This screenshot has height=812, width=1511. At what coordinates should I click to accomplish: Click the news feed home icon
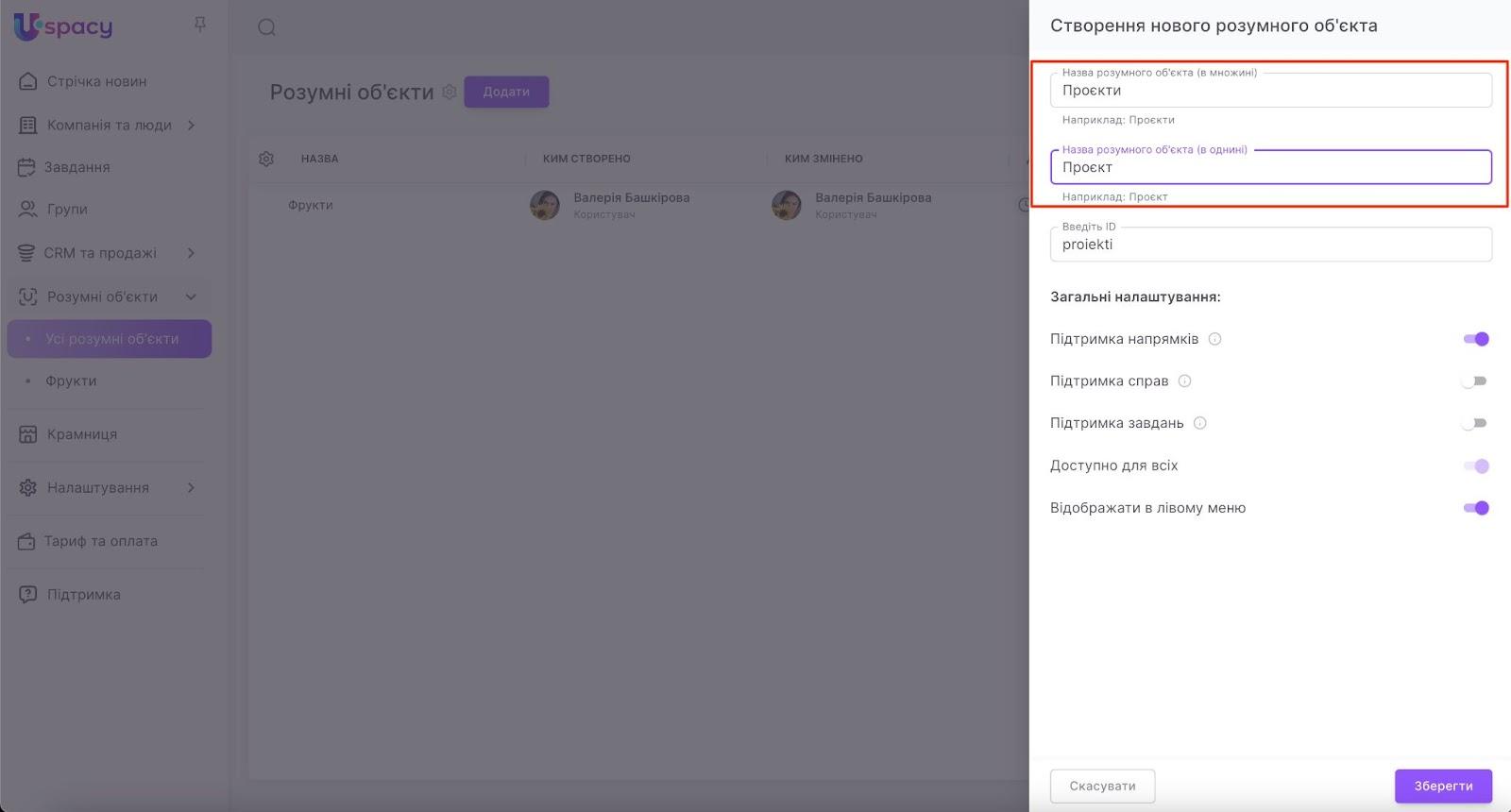coord(28,81)
